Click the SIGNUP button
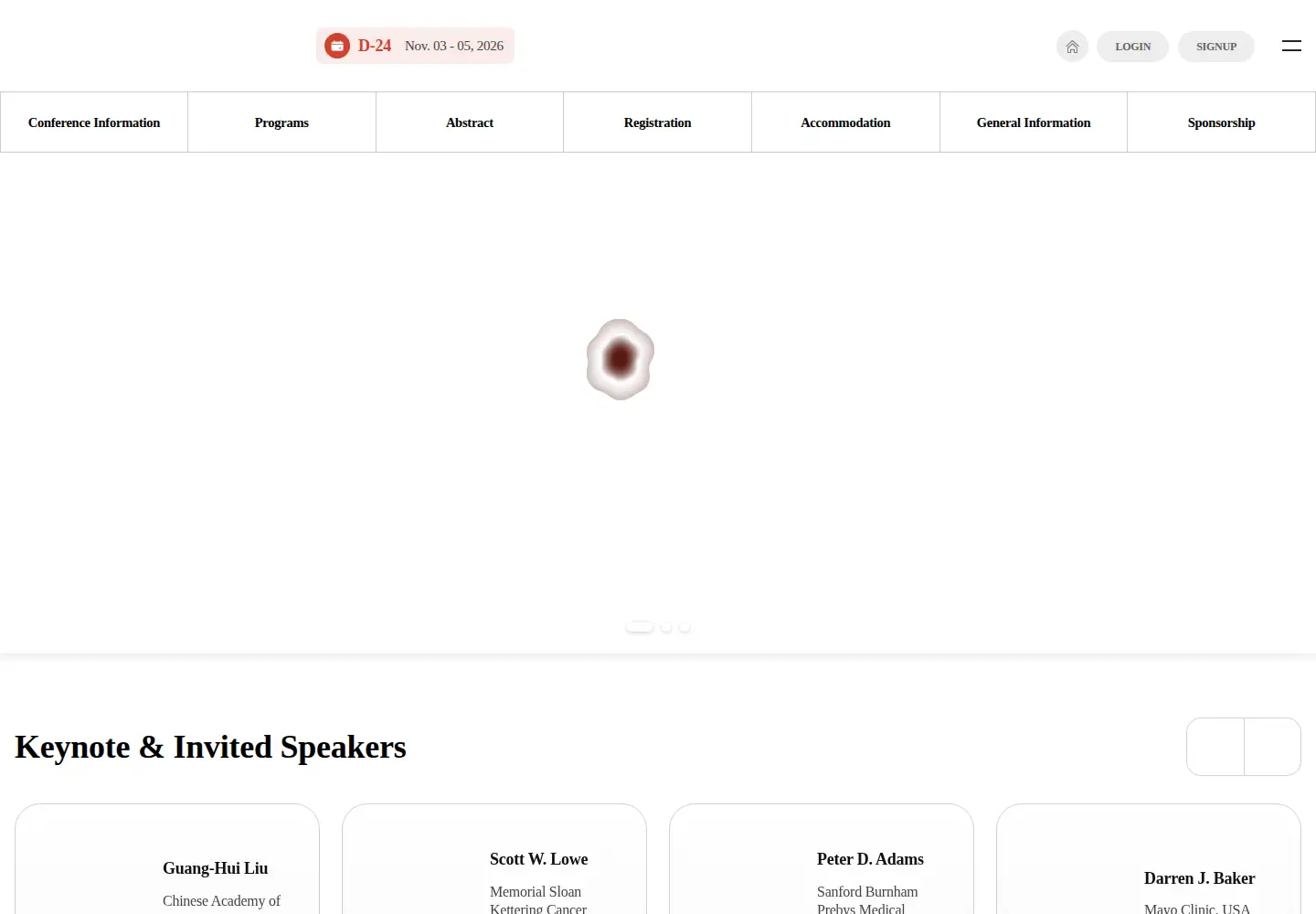The height and width of the screenshot is (914, 1316). click(1216, 47)
